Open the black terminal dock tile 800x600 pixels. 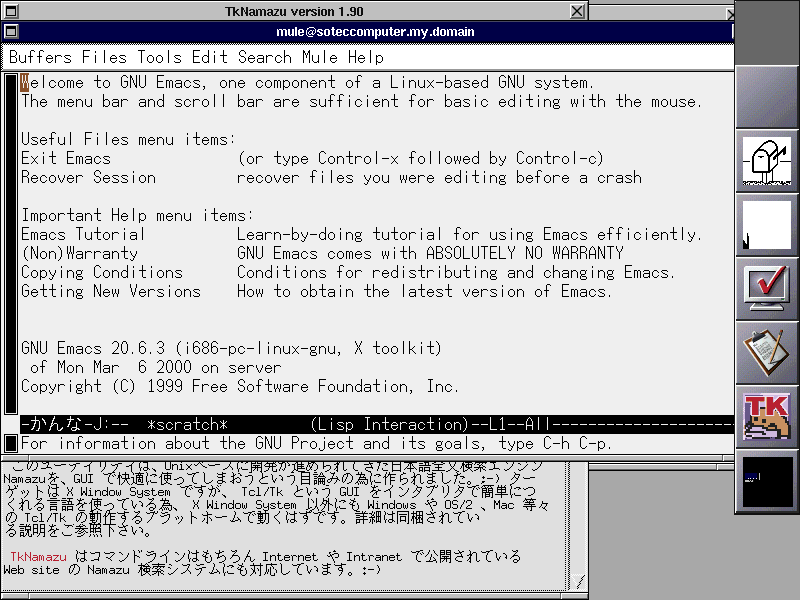pos(767,481)
